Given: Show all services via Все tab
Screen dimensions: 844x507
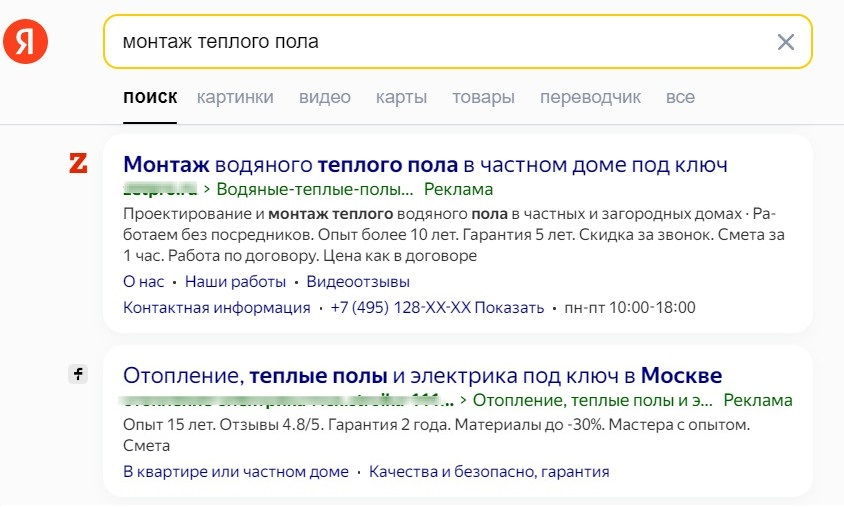Looking at the screenshot, I should click(x=680, y=97).
